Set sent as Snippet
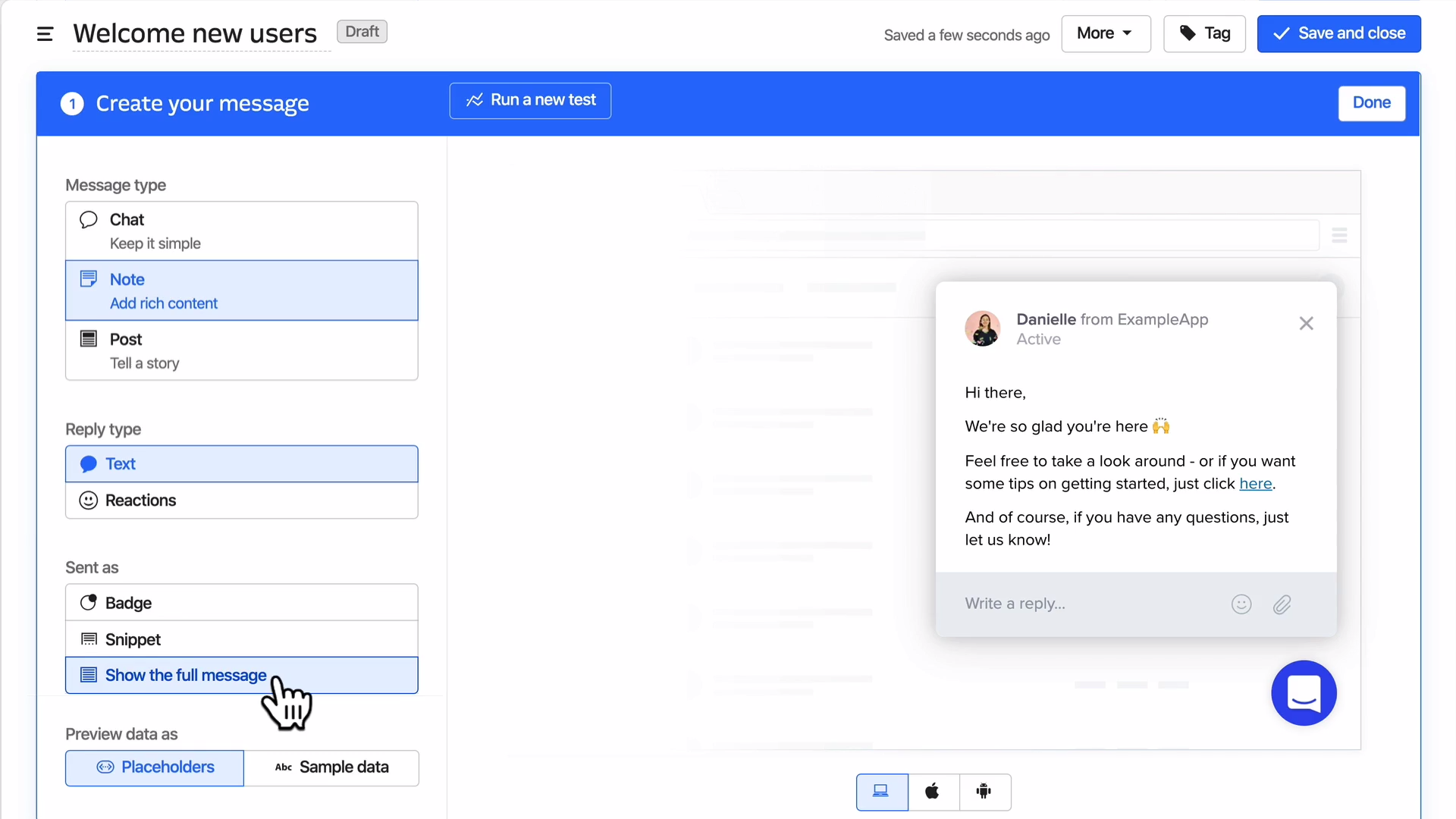1456x819 pixels. (241, 639)
